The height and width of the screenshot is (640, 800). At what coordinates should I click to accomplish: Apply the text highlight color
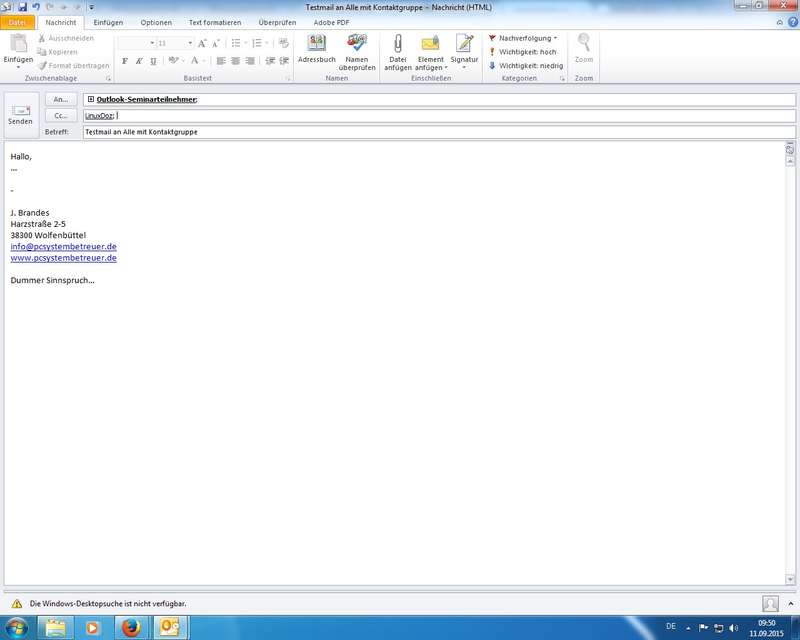(x=173, y=61)
